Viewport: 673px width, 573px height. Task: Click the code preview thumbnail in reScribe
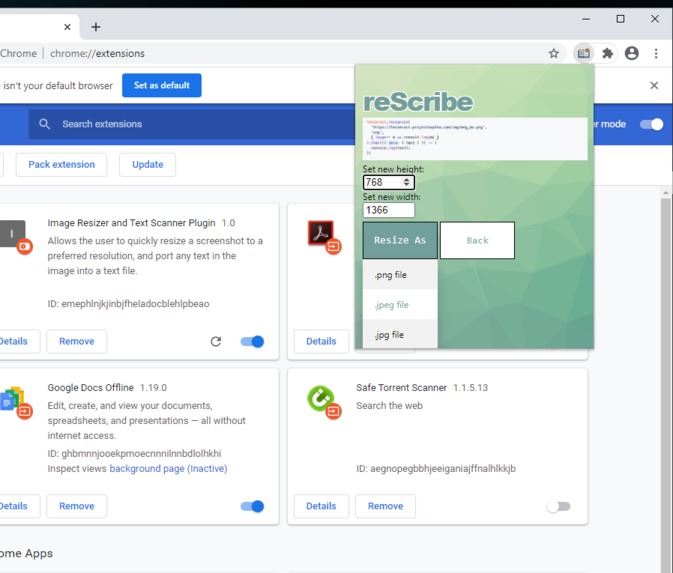[x=475, y=139]
